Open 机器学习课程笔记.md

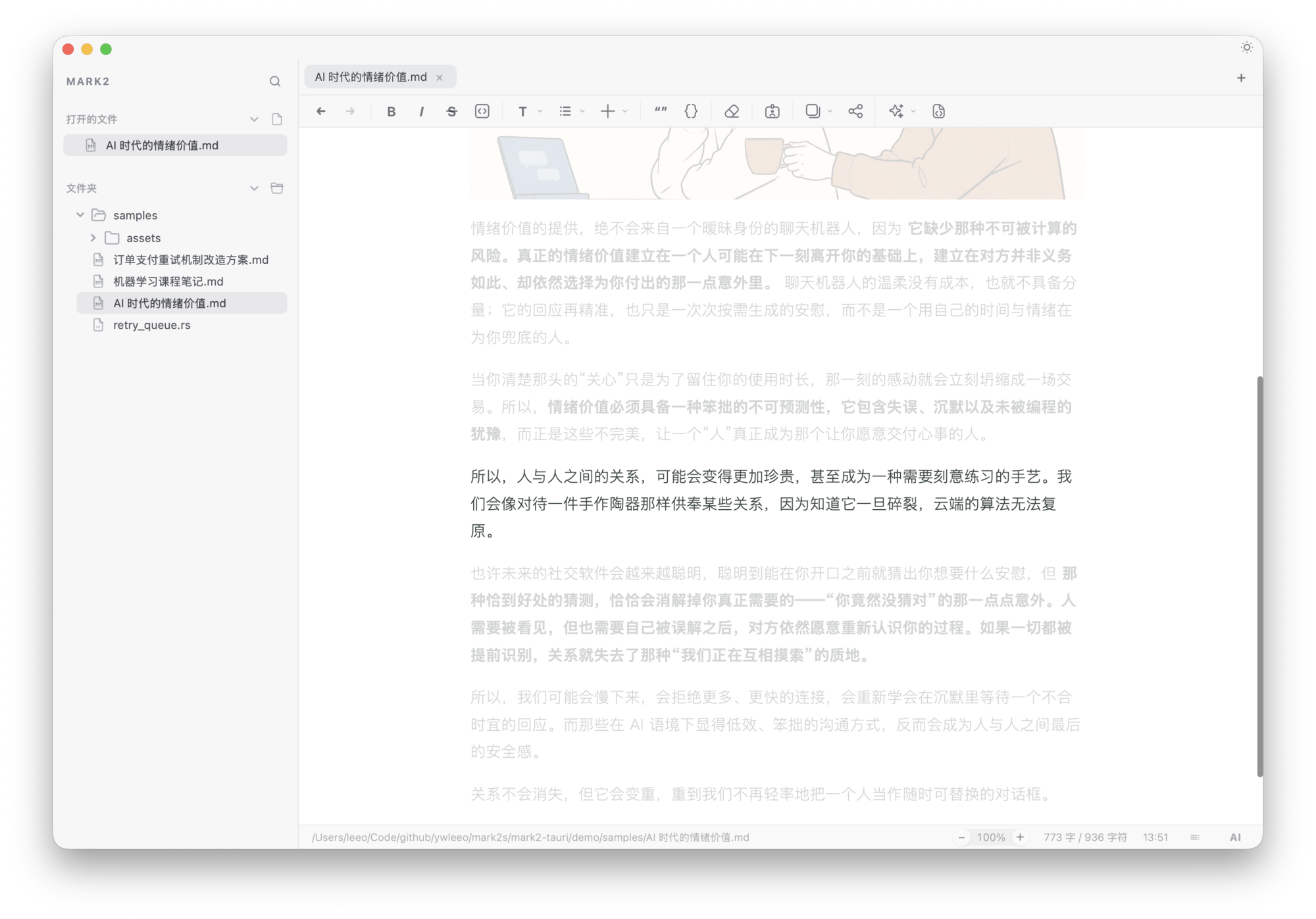click(x=182, y=282)
